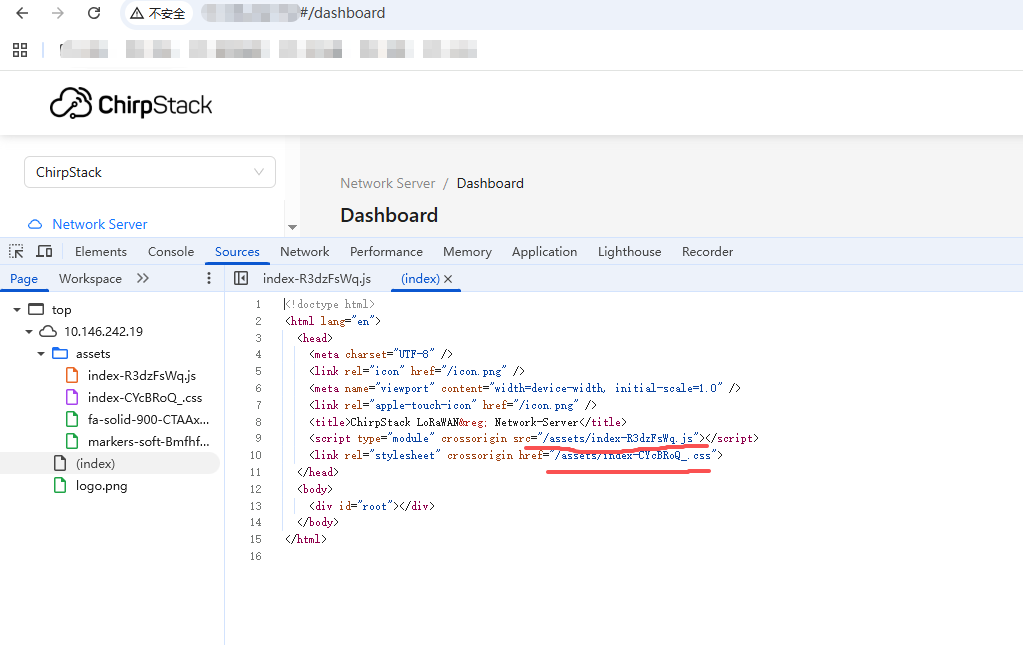Open the Lighthouse panel tab
The height and width of the screenshot is (645, 1023).
click(x=630, y=252)
